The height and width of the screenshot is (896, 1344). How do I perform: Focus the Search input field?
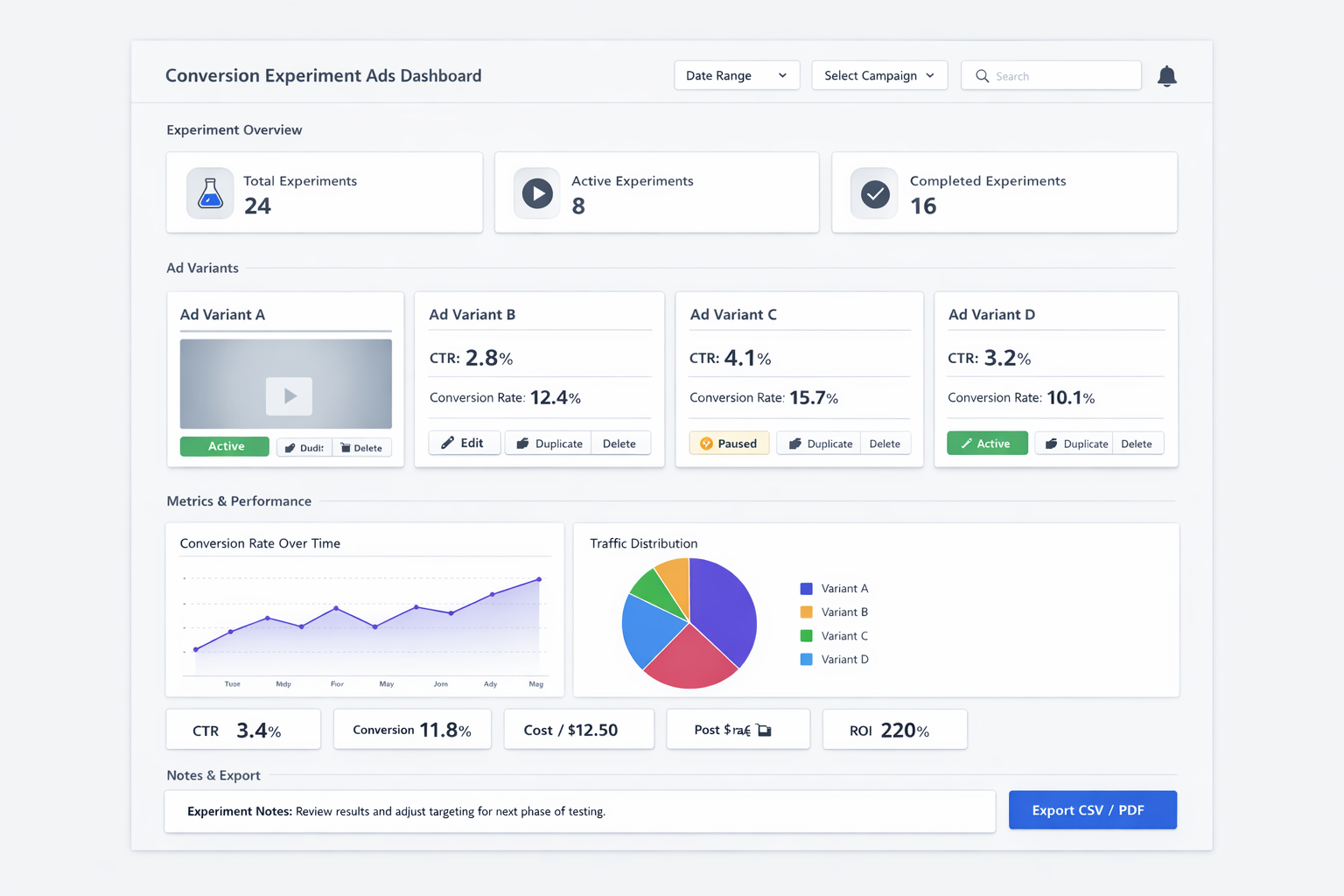pyautogui.click(x=1063, y=76)
